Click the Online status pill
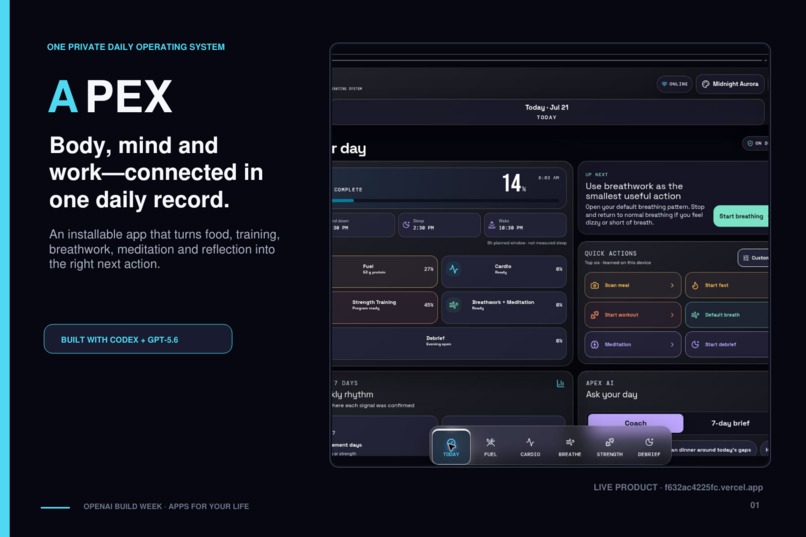806x537 pixels. (x=674, y=84)
